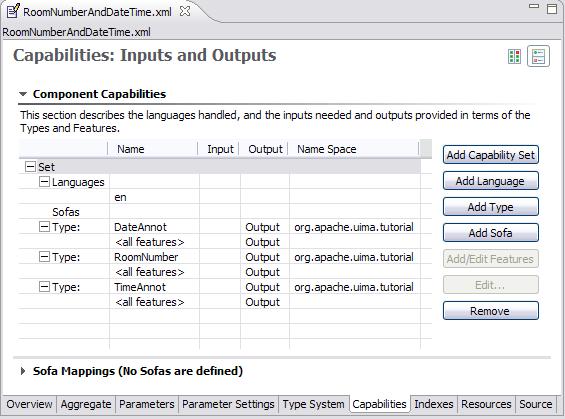
Task: Maximize the editor view pane
Action: tap(552, 9)
